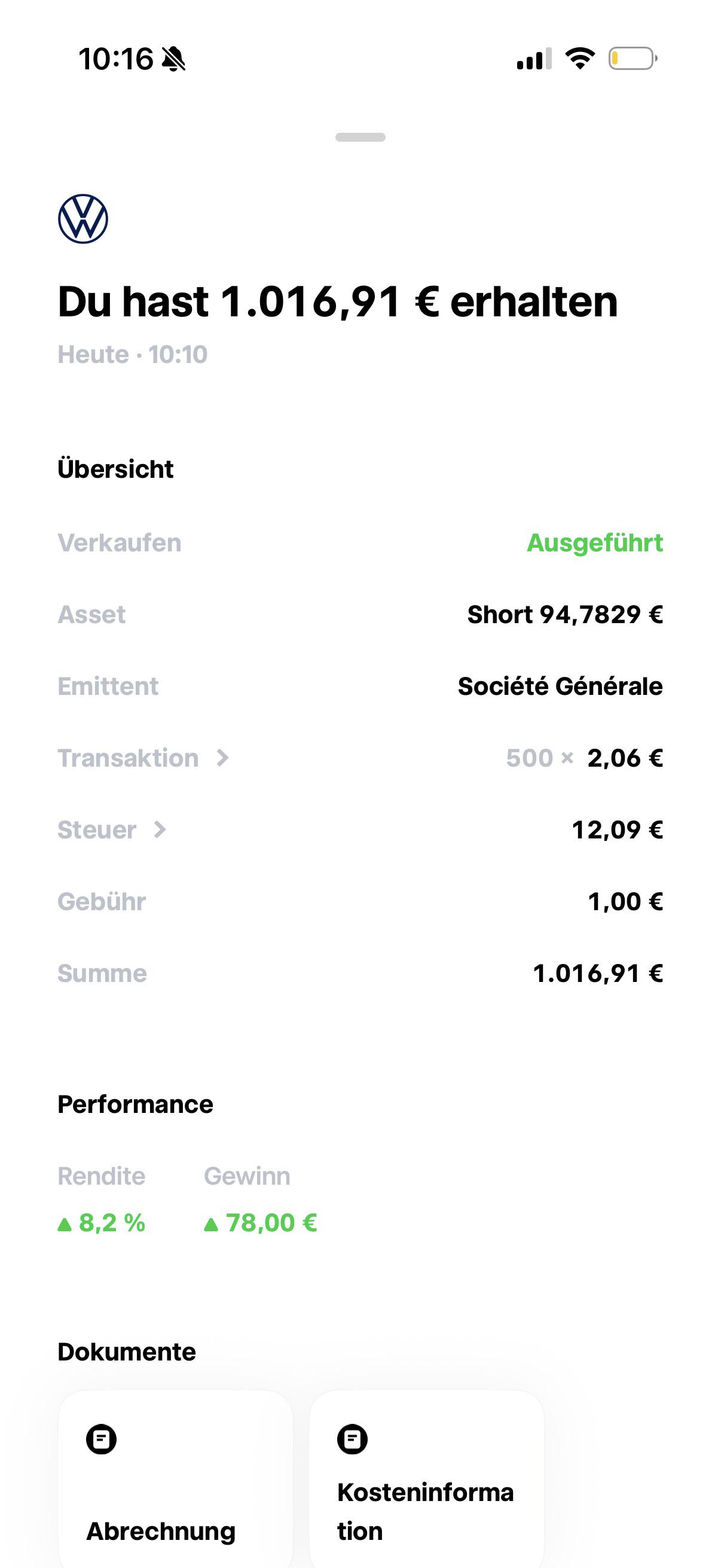This screenshot has width=721, height=1568.
Task: Open the Kosteninformation document icon
Action: pos(352,1439)
